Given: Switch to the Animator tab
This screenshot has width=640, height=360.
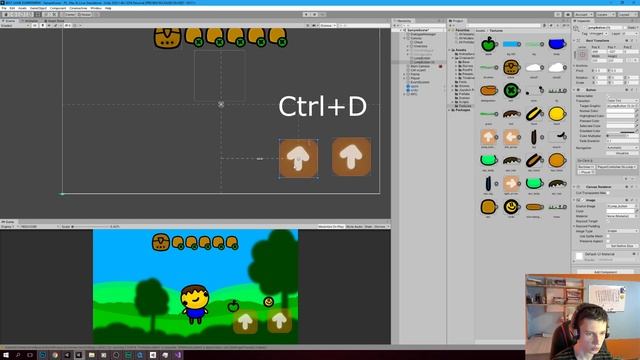Looking at the screenshot, I should coord(30,20).
